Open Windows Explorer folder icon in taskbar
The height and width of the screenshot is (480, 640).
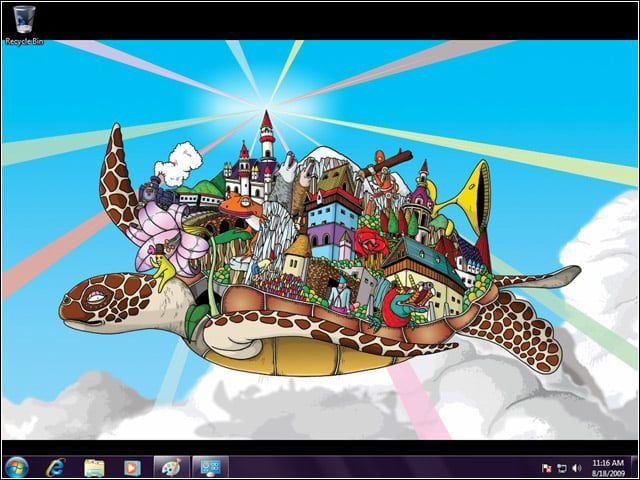(94, 468)
